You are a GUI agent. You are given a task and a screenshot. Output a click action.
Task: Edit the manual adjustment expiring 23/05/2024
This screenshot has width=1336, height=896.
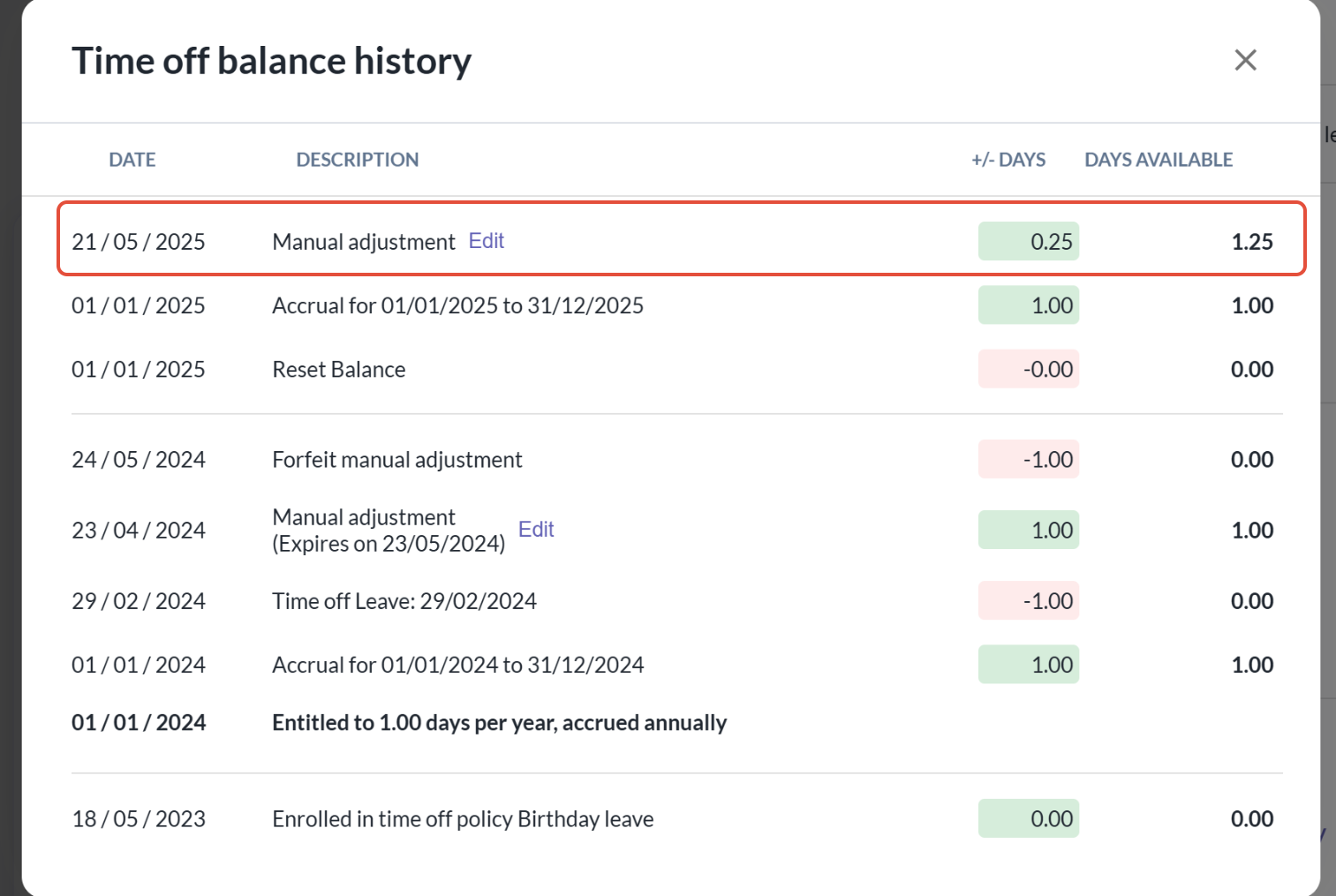tap(536, 530)
